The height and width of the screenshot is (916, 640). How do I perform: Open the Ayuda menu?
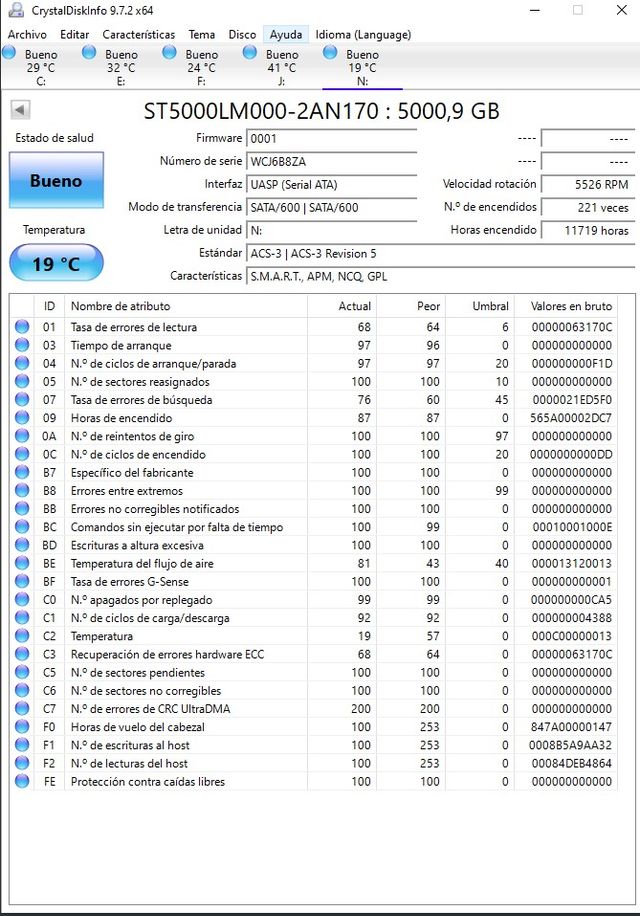286,34
